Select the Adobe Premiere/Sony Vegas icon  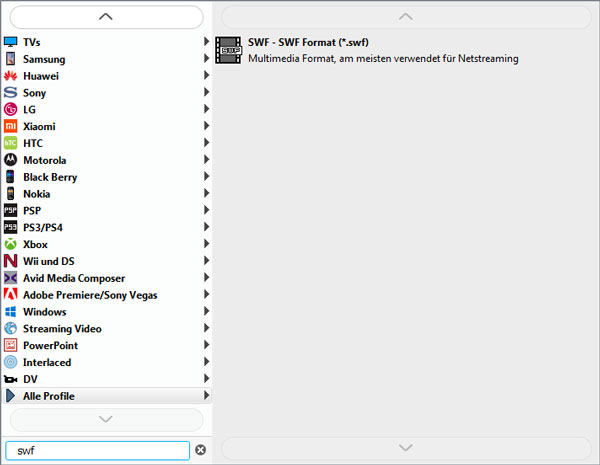coord(11,295)
